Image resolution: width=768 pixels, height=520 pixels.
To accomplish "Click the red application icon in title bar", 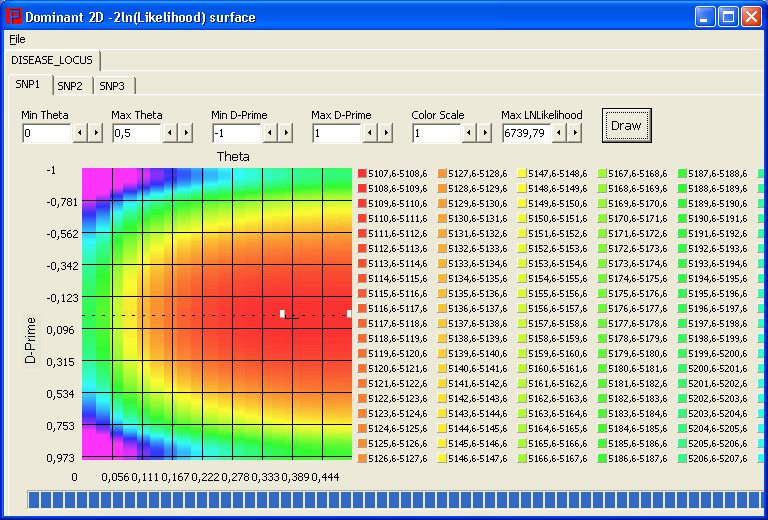I will pos(14,17).
